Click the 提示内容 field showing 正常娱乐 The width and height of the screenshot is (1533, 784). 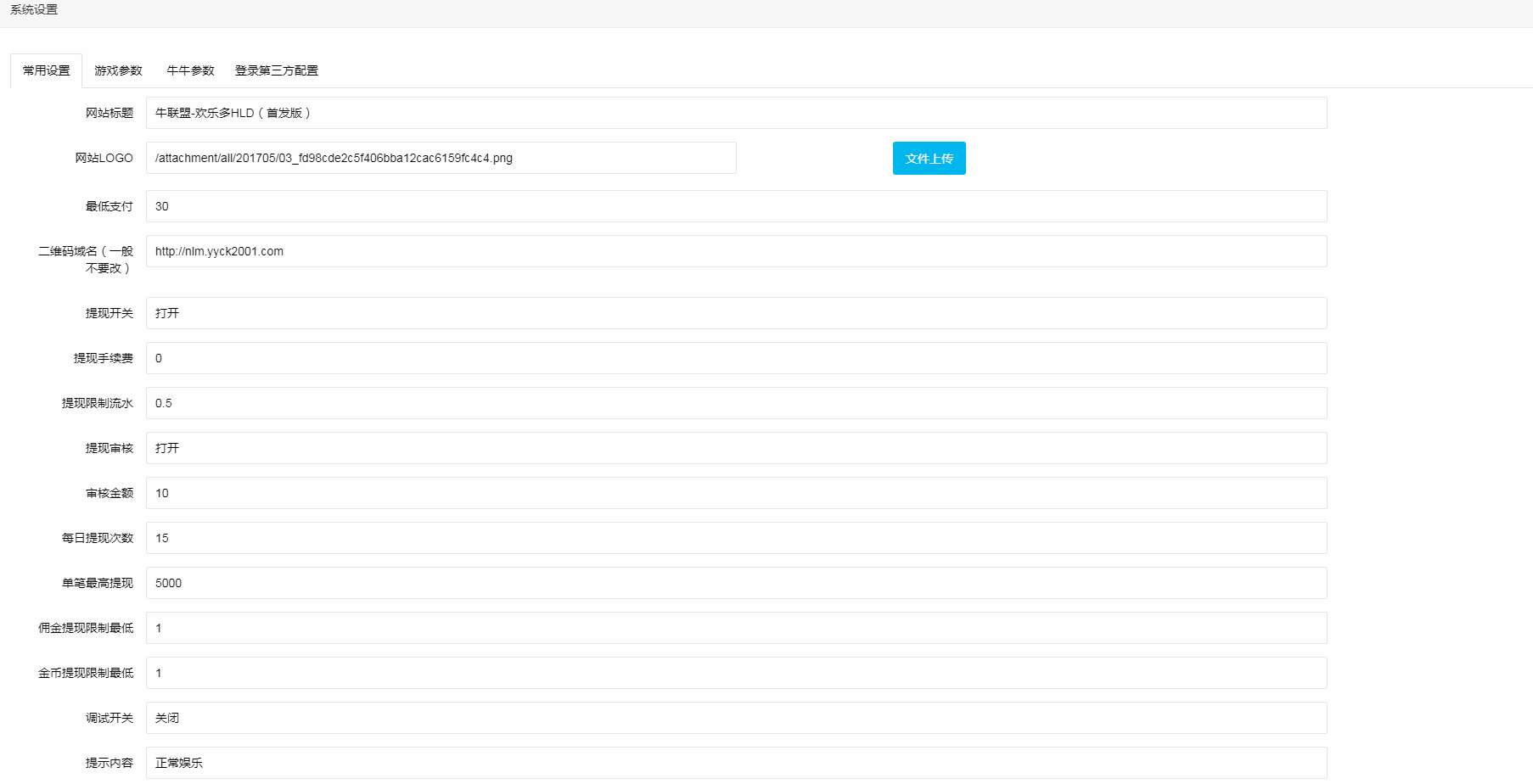(736, 763)
